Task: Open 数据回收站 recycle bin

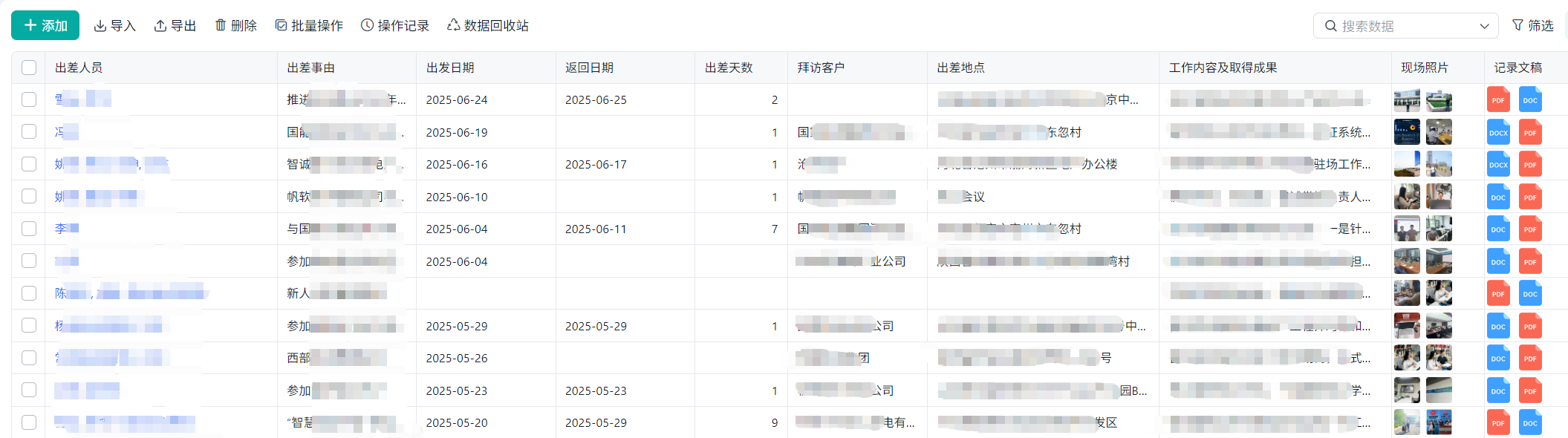Action: tap(488, 26)
